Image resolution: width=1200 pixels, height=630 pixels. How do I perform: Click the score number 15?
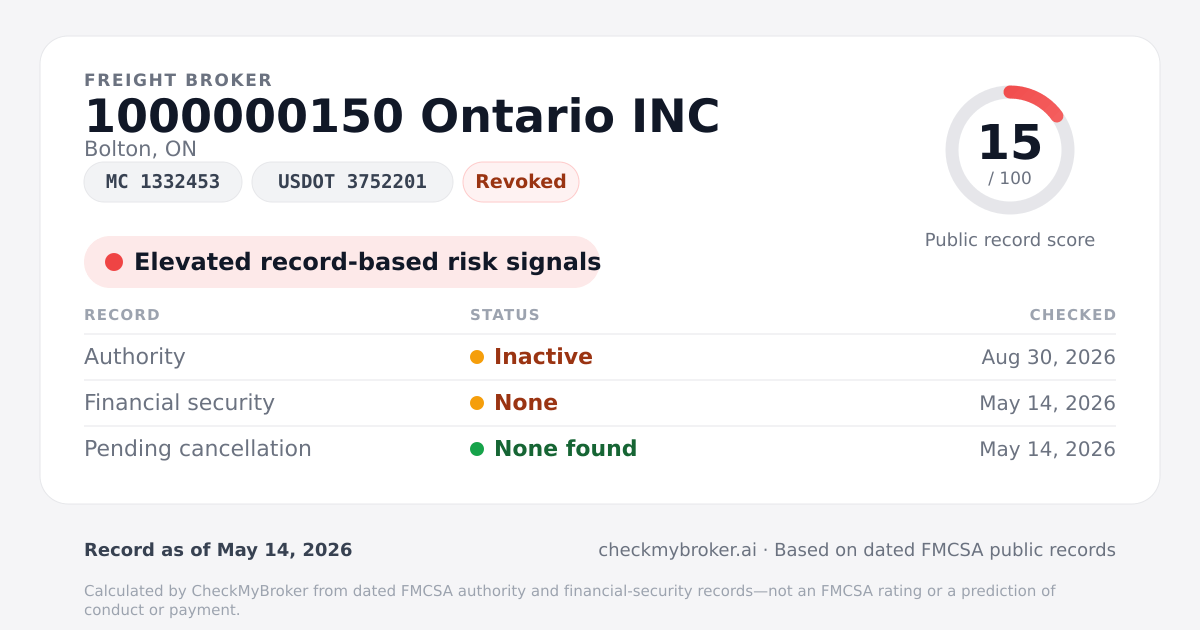pos(1010,143)
